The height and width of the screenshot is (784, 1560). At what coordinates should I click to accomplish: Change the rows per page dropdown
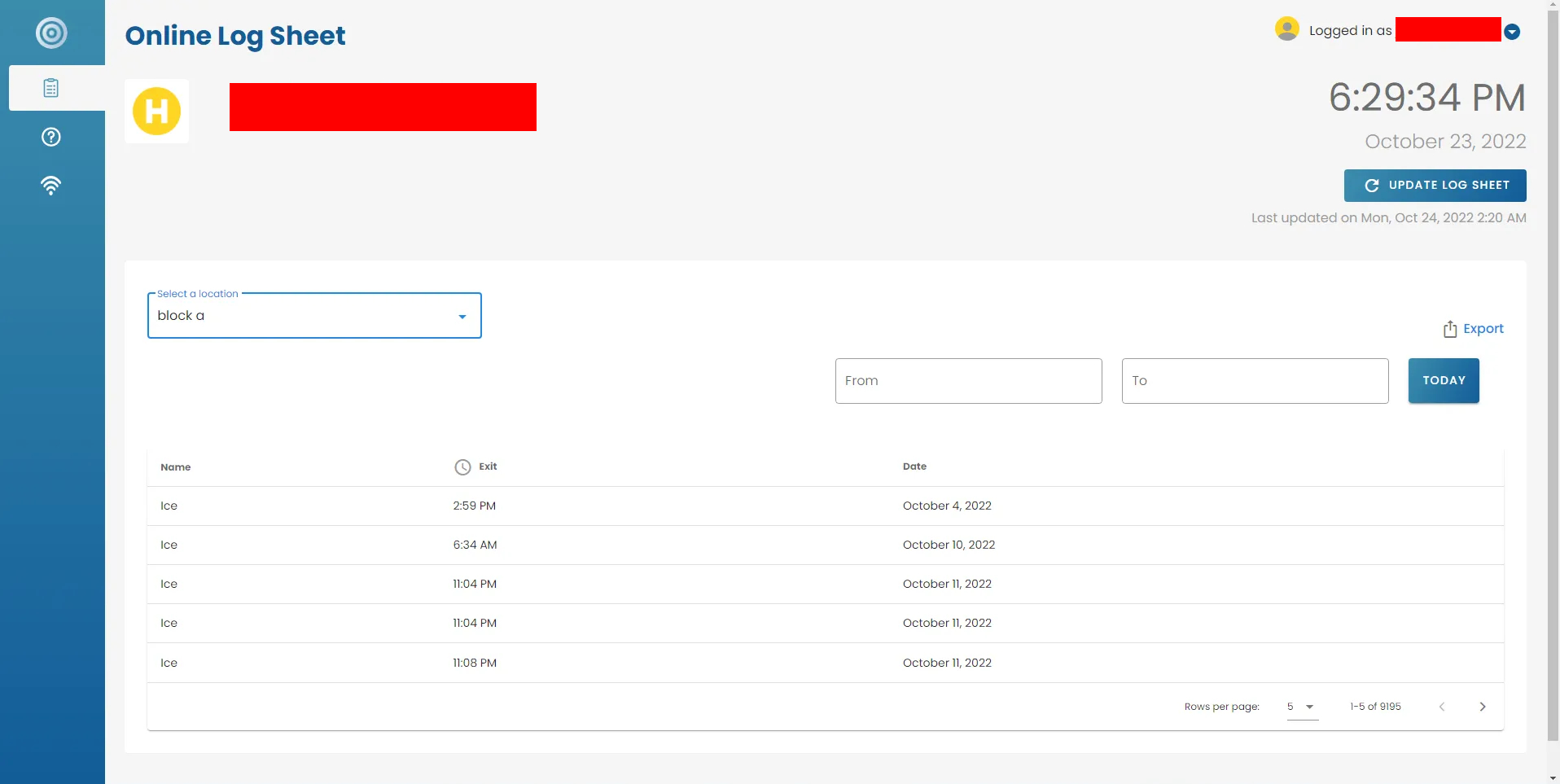click(x=1301, y=707)
